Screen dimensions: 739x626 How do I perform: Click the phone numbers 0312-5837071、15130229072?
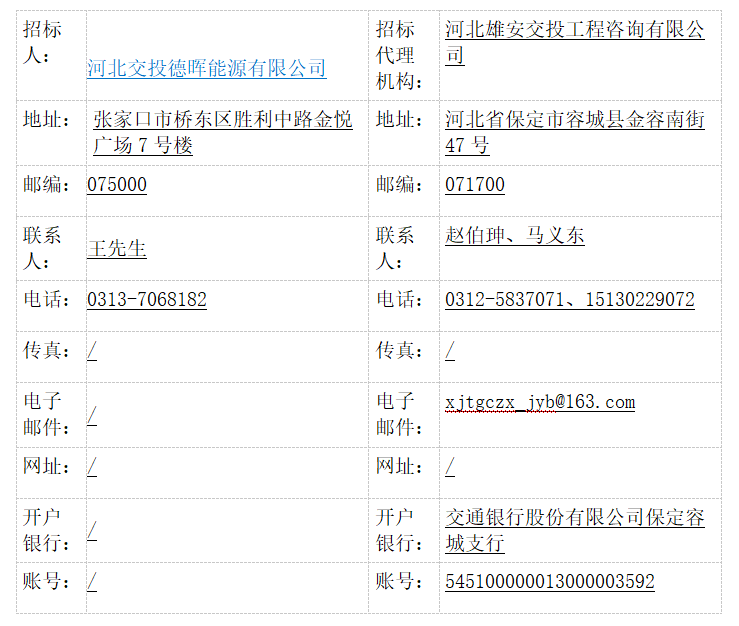click(x=570, y=300)
